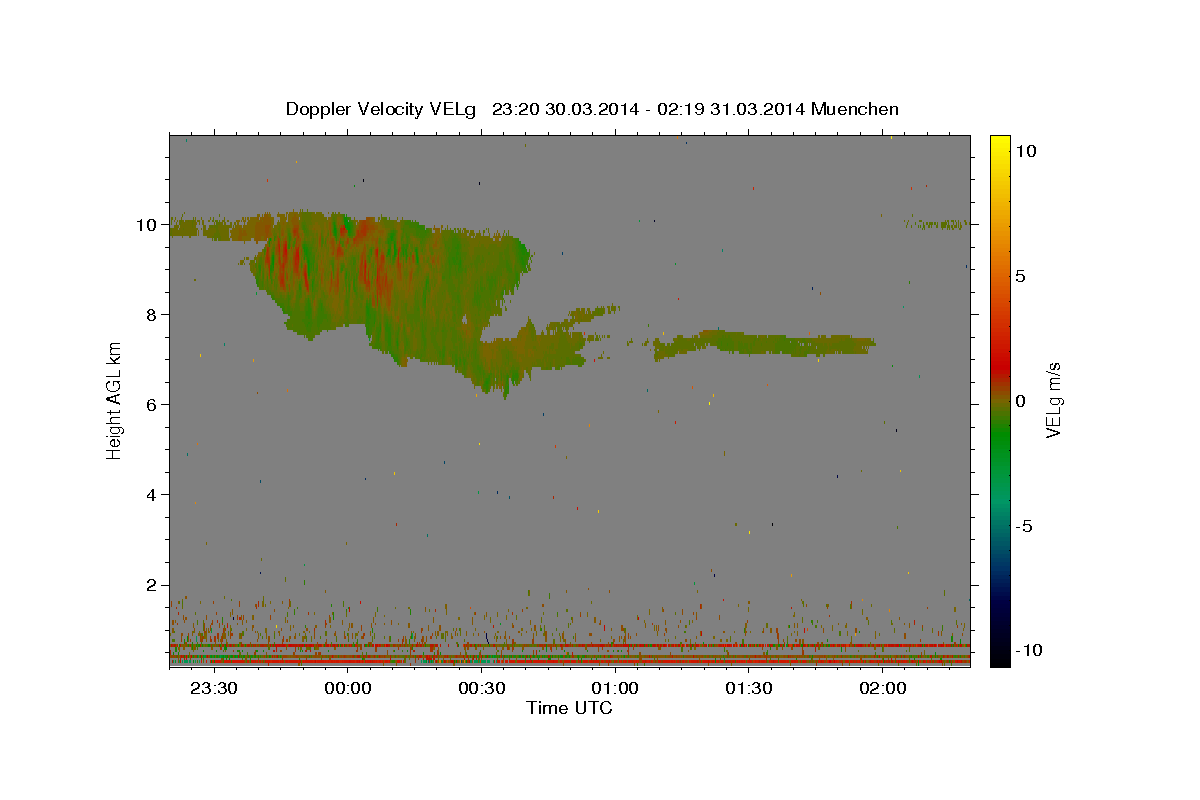Click the 'Muenchen' location text in title
The width and height of the screenshot is (1200, 800).
855,109
